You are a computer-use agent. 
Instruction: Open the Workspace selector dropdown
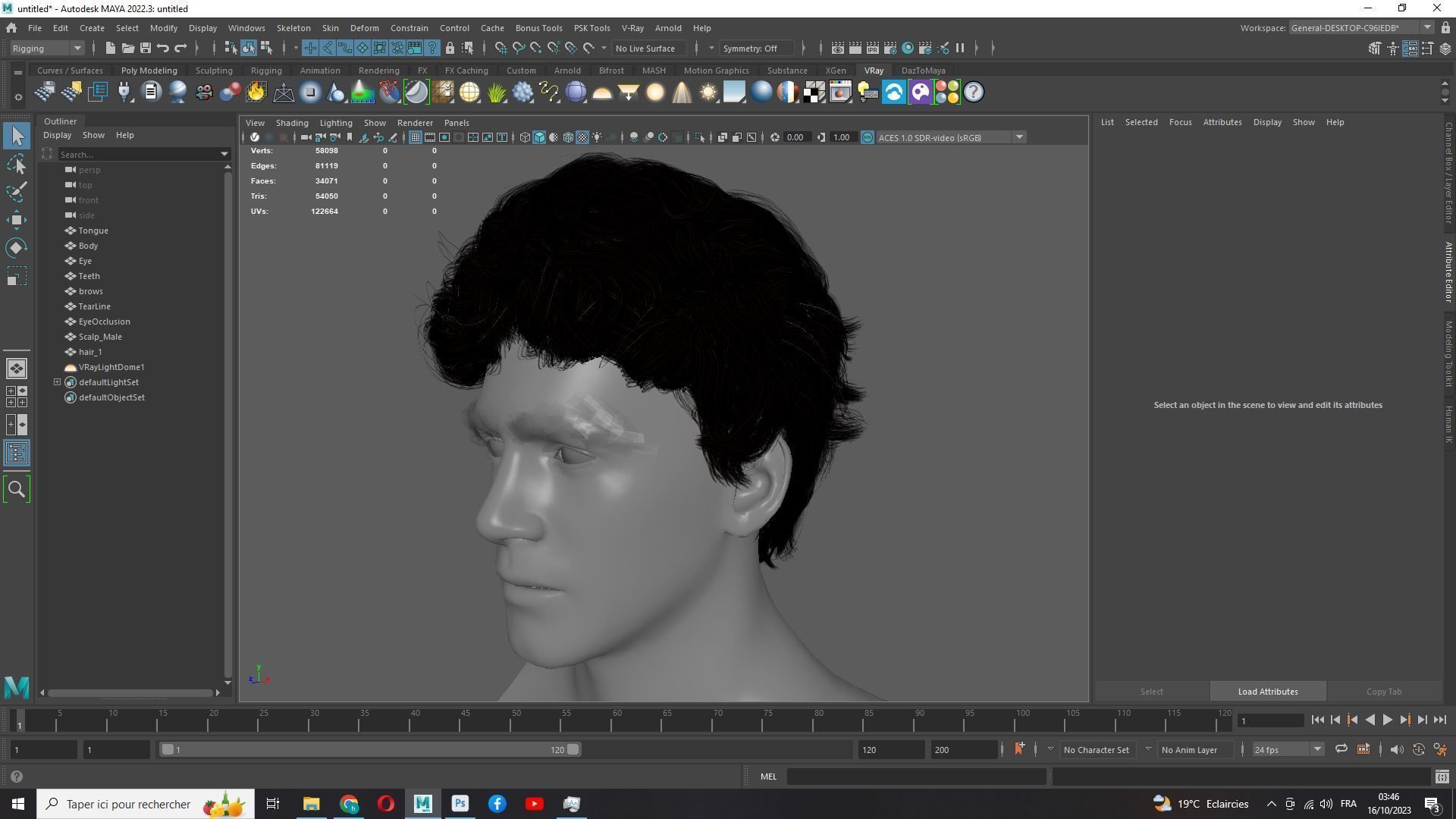(x=1360, y=28)
